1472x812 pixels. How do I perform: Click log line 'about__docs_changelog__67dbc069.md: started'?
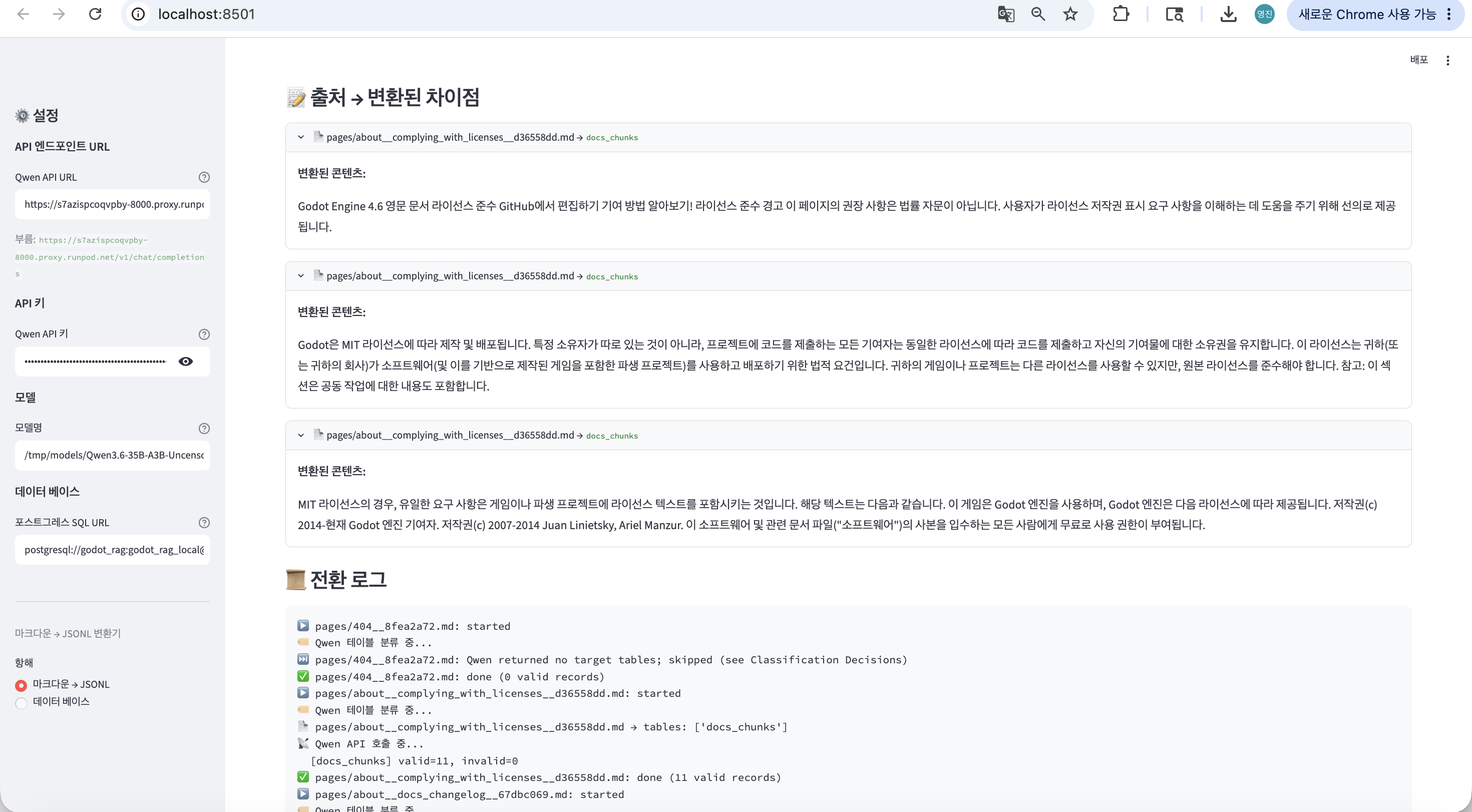click(469, 795)
